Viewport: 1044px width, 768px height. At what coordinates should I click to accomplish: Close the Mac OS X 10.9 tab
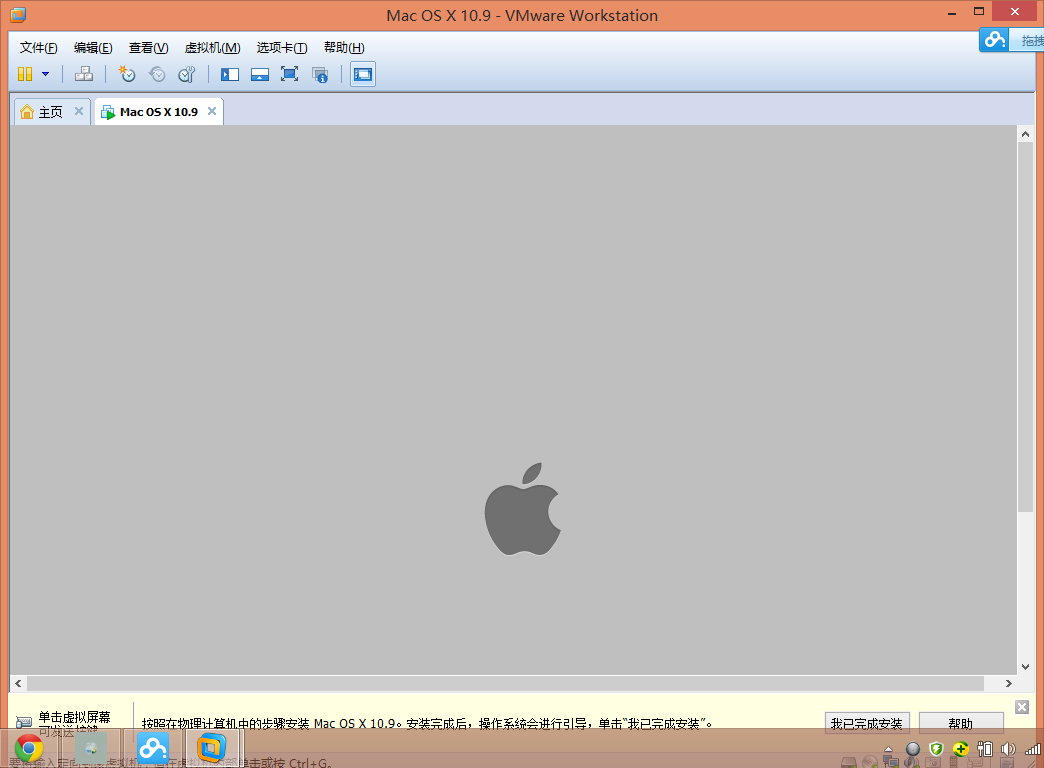pos(212,111)
